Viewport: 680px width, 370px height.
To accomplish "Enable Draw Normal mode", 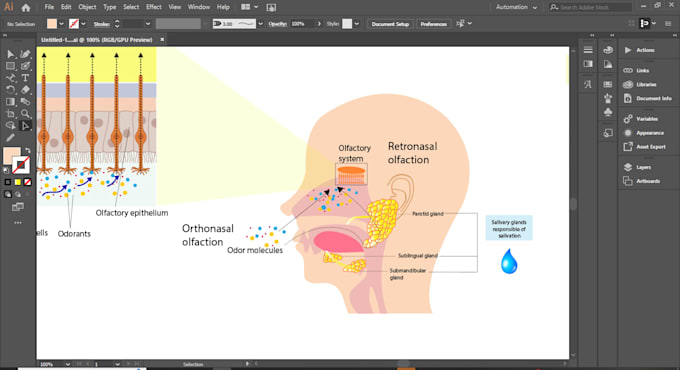I will [8, 195].
